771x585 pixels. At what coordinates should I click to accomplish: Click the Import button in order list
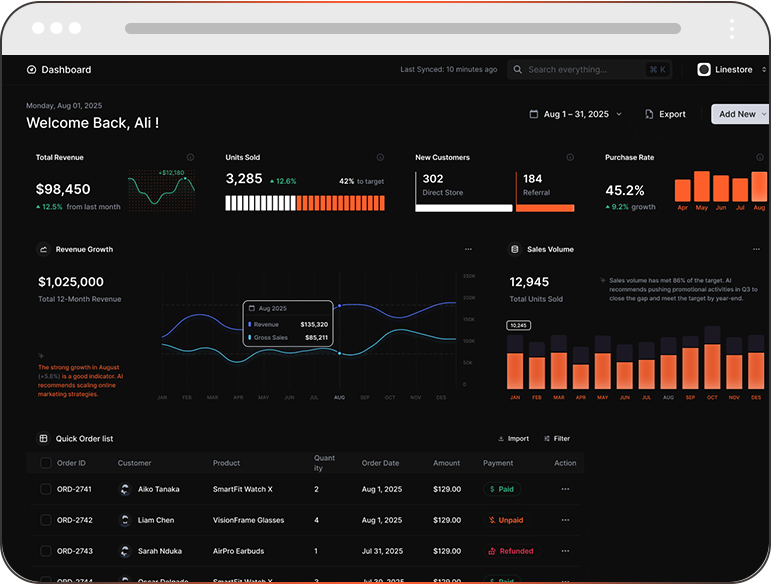tap(513, 439)
